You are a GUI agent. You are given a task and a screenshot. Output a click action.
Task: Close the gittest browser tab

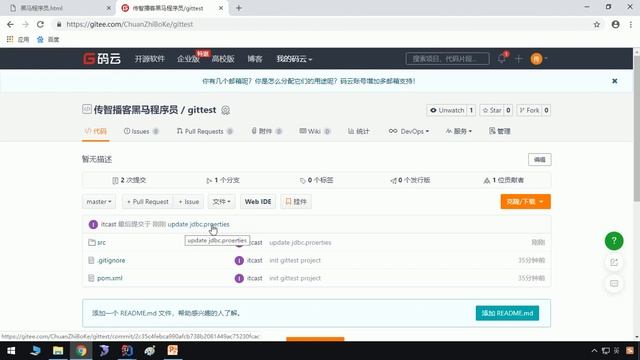coord(221,8)
